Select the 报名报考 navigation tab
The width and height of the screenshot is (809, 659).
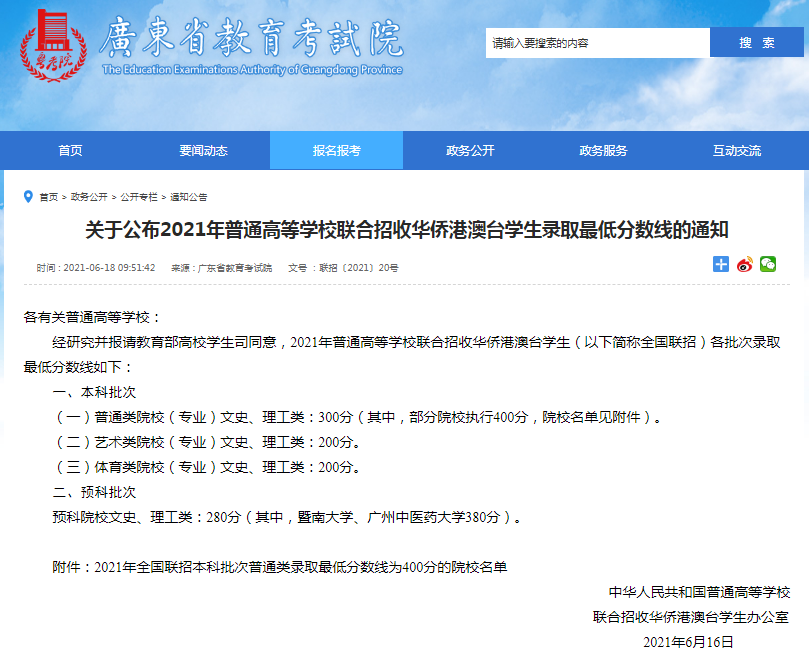[x=336, y=151]
